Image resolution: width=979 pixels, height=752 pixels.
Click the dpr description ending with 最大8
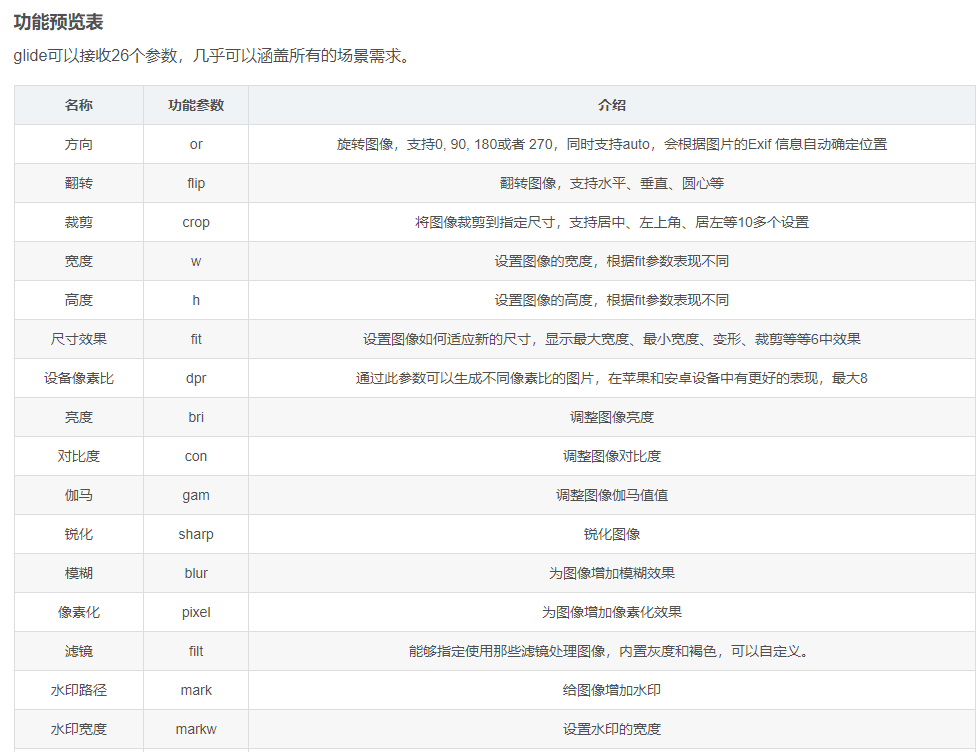(612, 378)
